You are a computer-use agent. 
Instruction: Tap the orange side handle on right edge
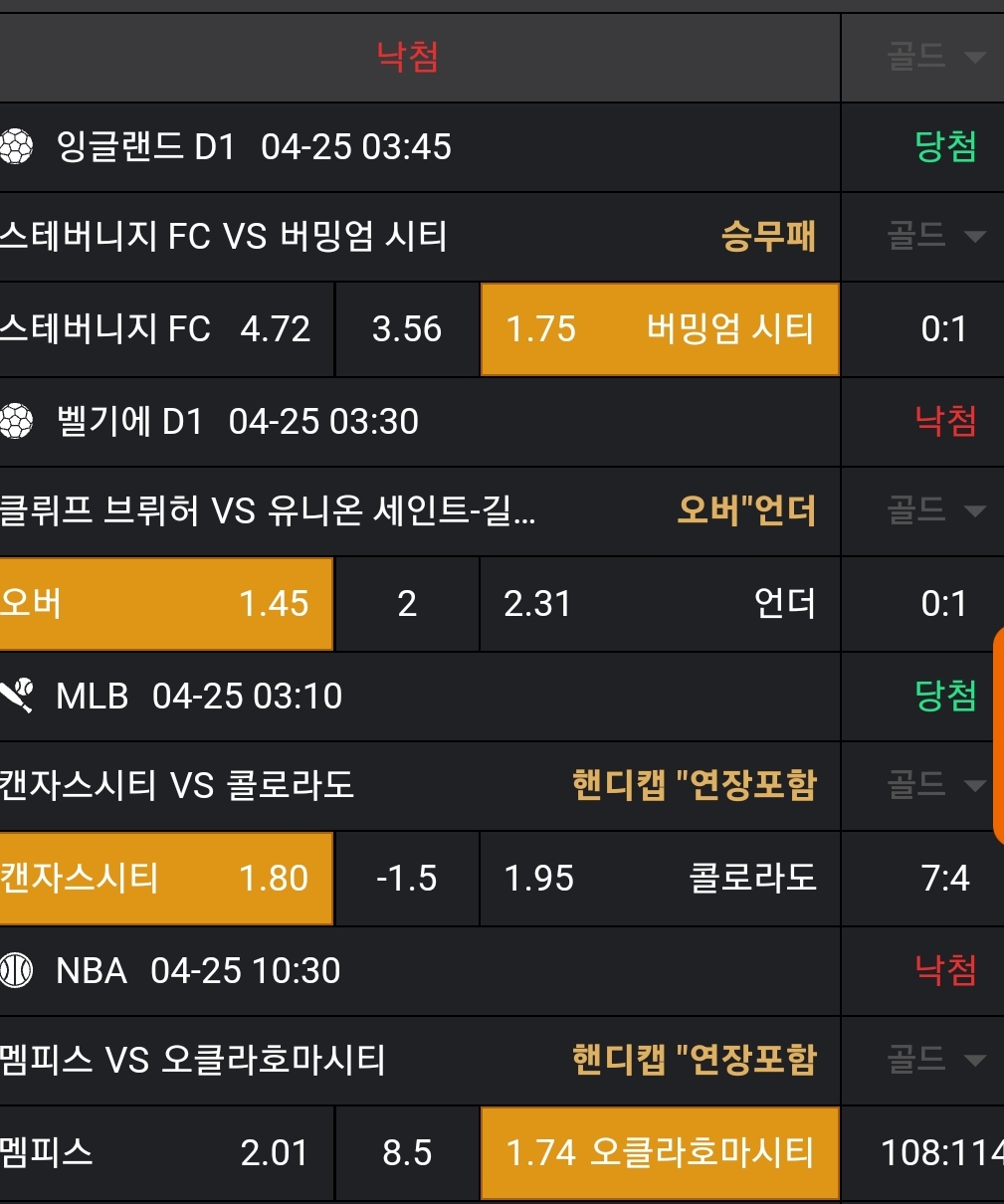[x=997, y=736]
